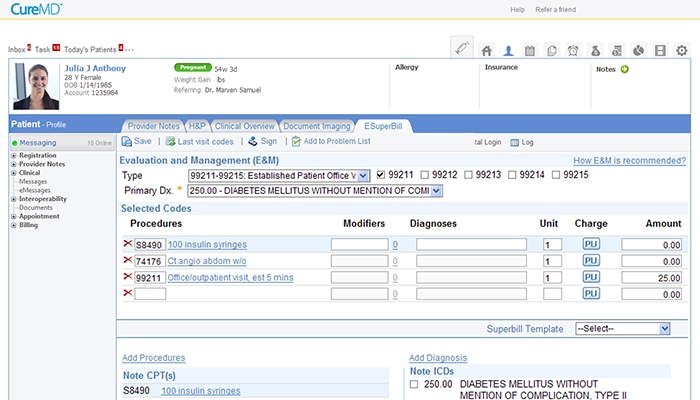Open 'How E&M is recommended?' link

point(629,160)
